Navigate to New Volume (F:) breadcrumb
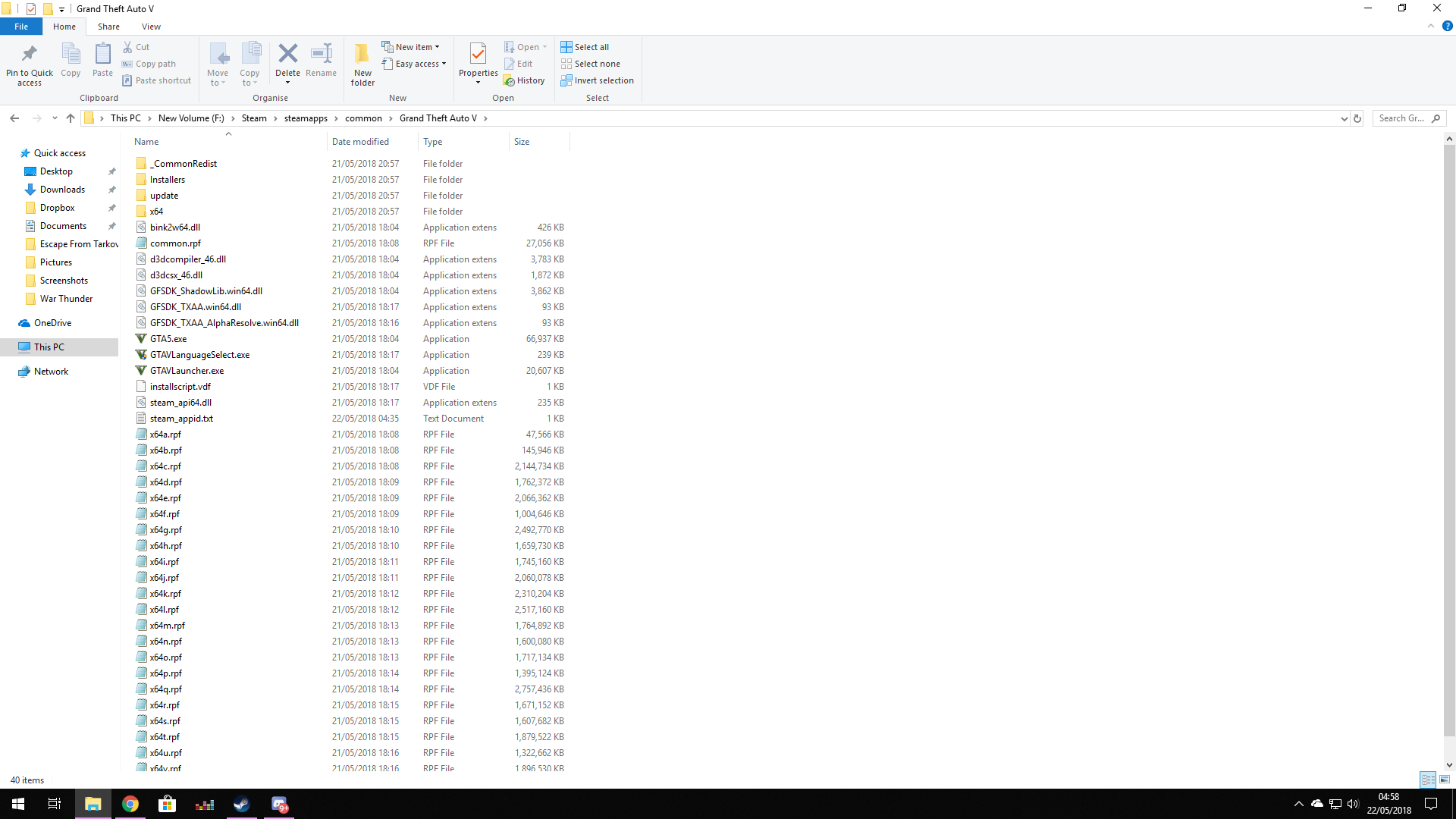 (x=191, y=118)
